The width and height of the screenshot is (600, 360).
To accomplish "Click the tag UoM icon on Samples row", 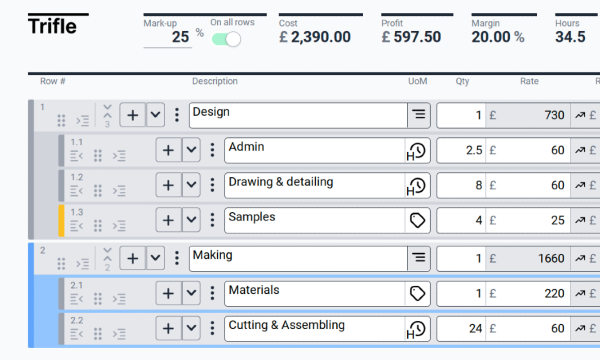I will pyautogui.click(x=417, y=220).
